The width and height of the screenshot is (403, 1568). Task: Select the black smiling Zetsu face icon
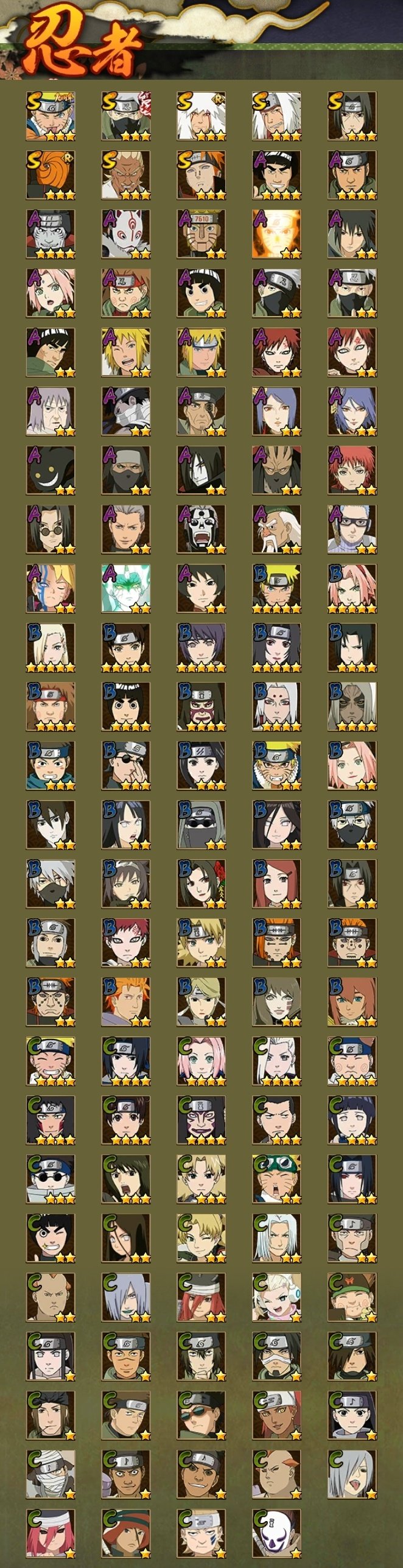pos(51,471)
